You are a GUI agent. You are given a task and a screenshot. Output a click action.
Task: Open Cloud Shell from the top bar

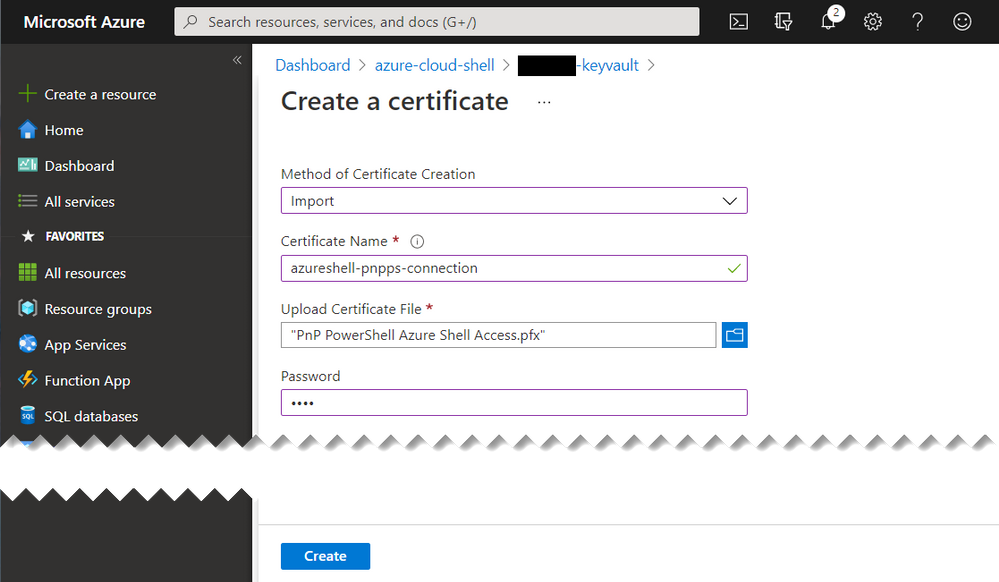(738, 22)
